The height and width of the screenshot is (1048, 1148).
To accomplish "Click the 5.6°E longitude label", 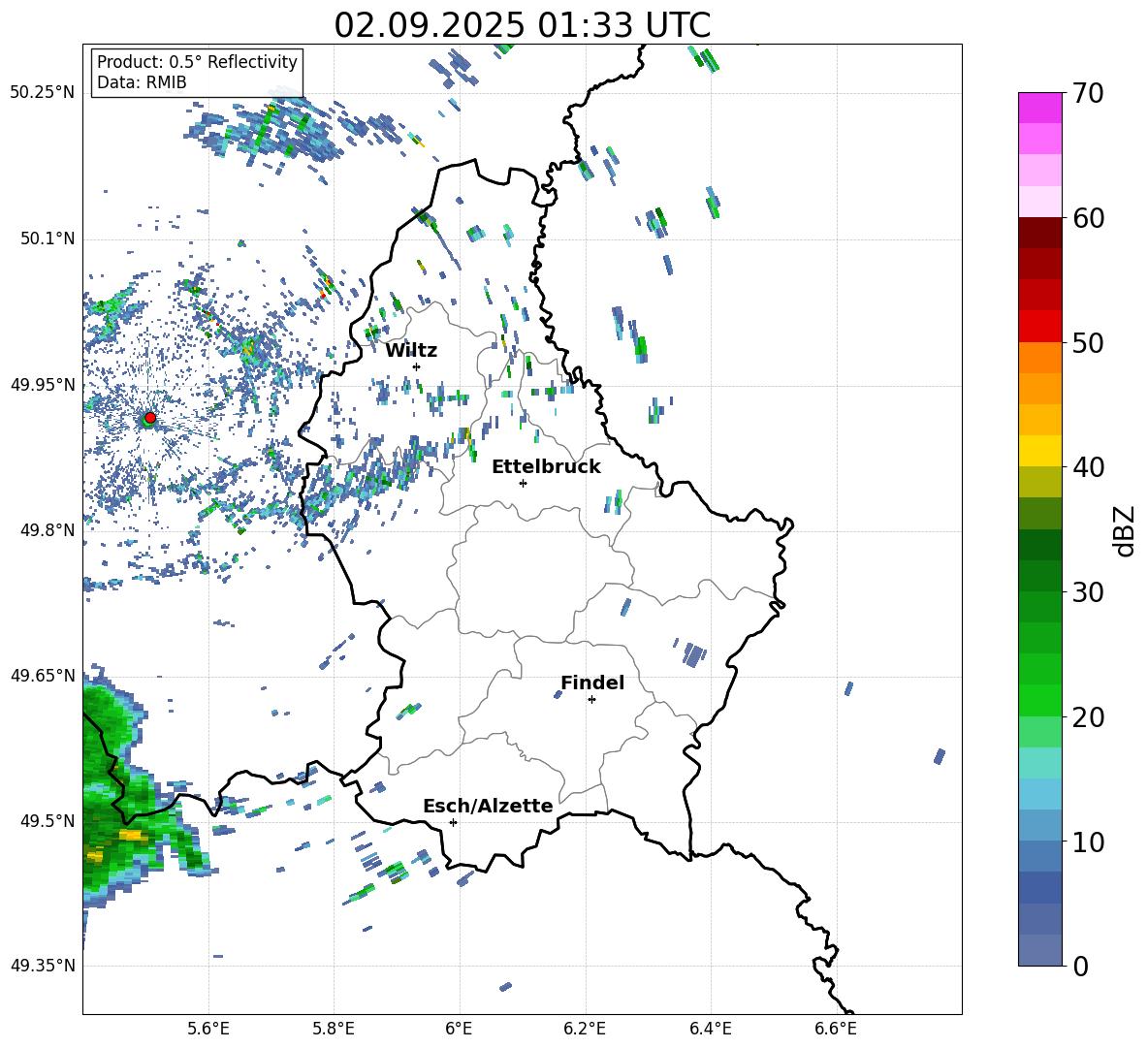I will pos(208,1029).
